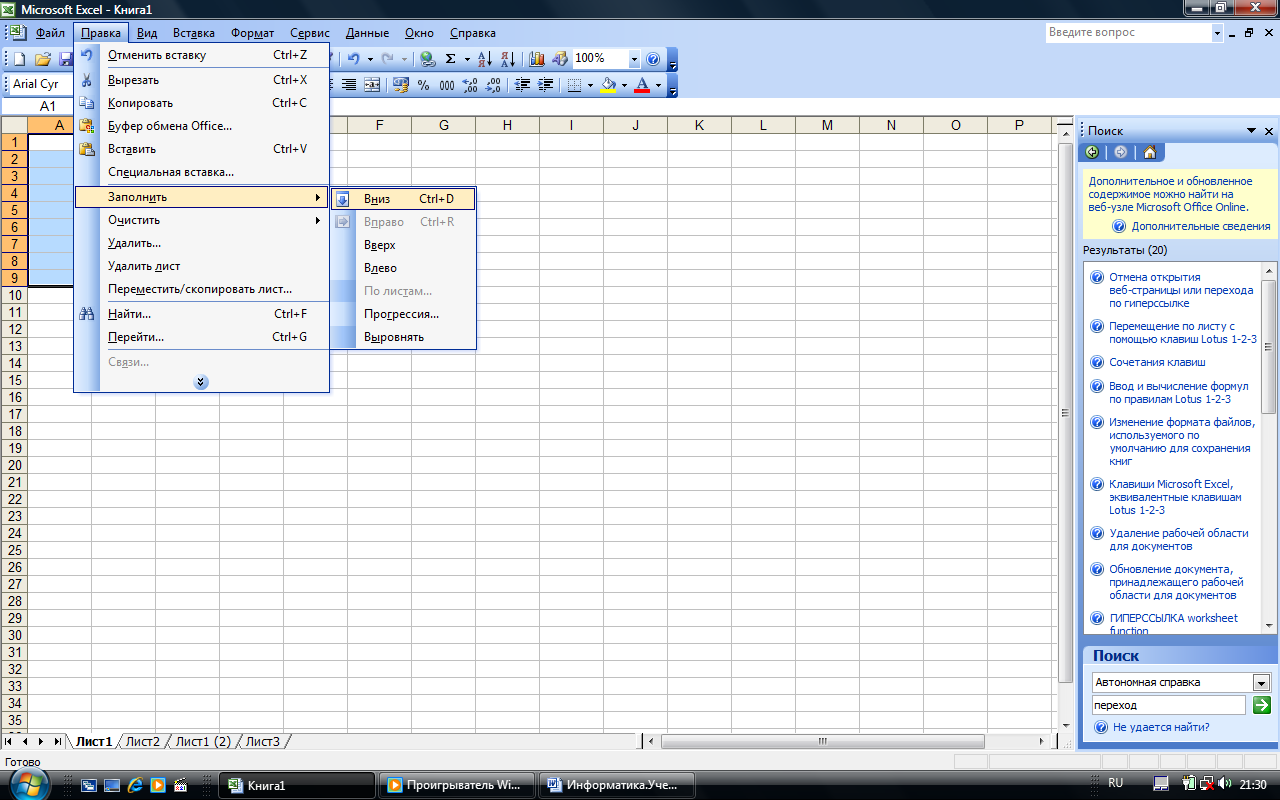Open the Дополнительные сведения link
Image resolution: width=1280 pixels, height=800 pixels.
1201,226
